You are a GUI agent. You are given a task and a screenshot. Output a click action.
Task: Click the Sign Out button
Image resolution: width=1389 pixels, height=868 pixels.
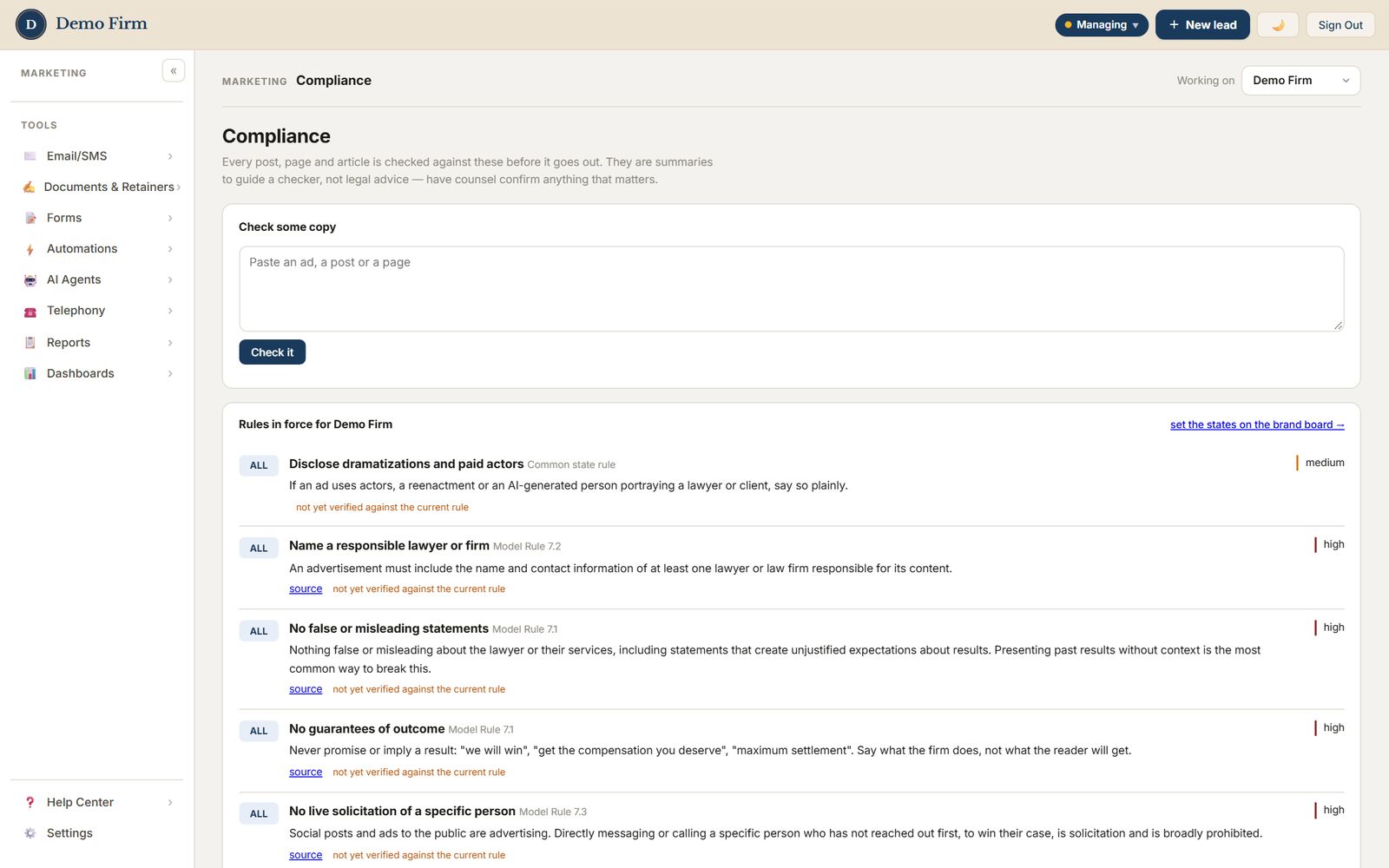(x=1340, y=24)
